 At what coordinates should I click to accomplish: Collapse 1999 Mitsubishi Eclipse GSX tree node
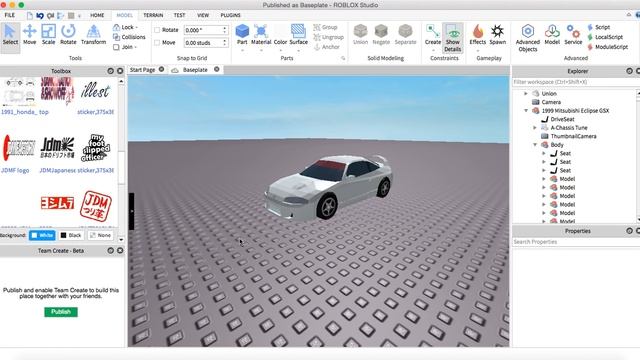pyautogui.click(x=526, y=111)
